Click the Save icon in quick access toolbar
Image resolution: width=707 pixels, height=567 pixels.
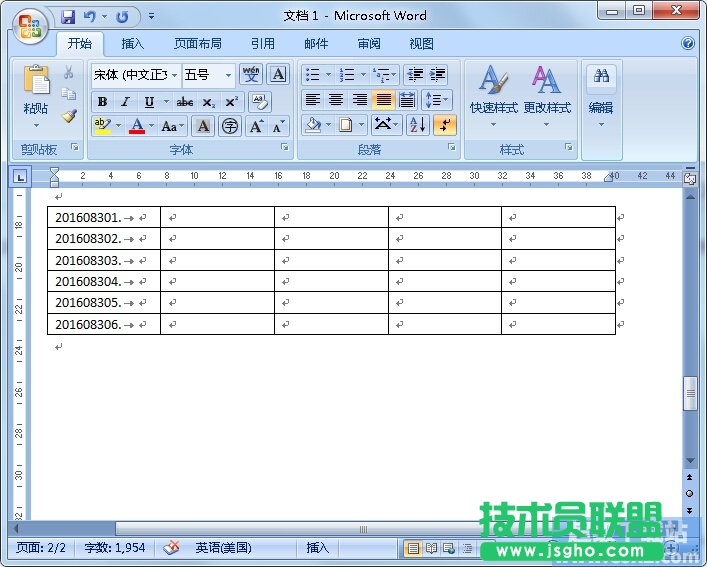[x=68, y=16]
